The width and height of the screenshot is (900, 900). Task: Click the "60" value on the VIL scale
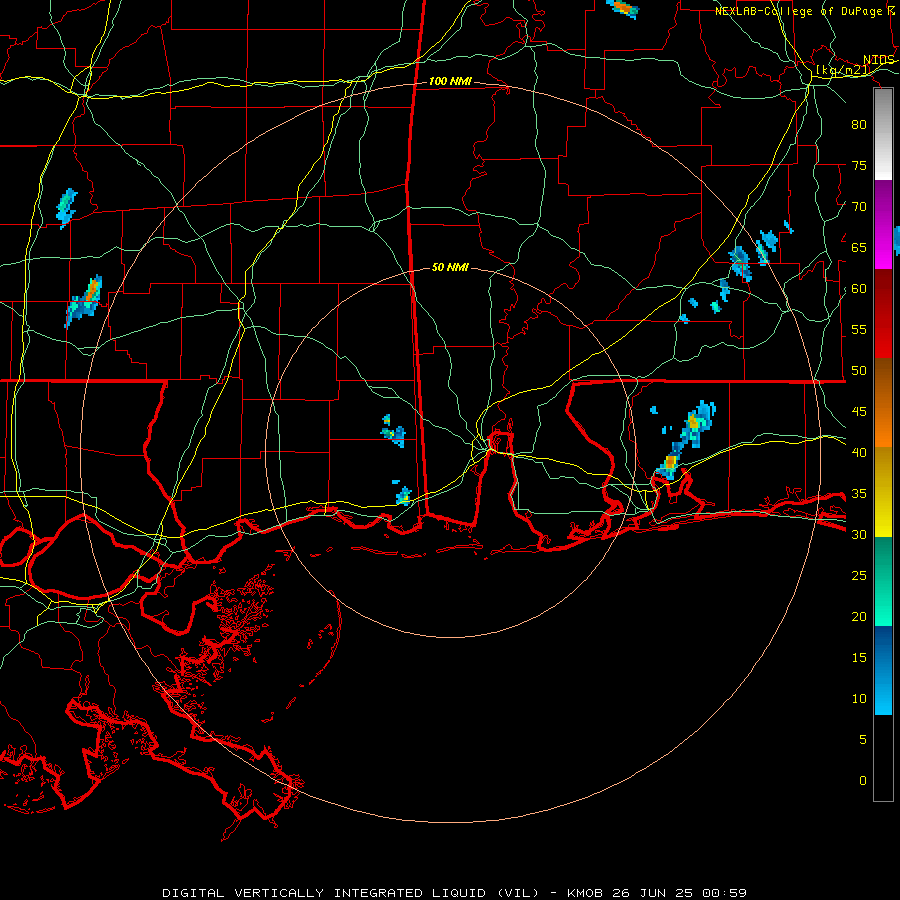859,289
